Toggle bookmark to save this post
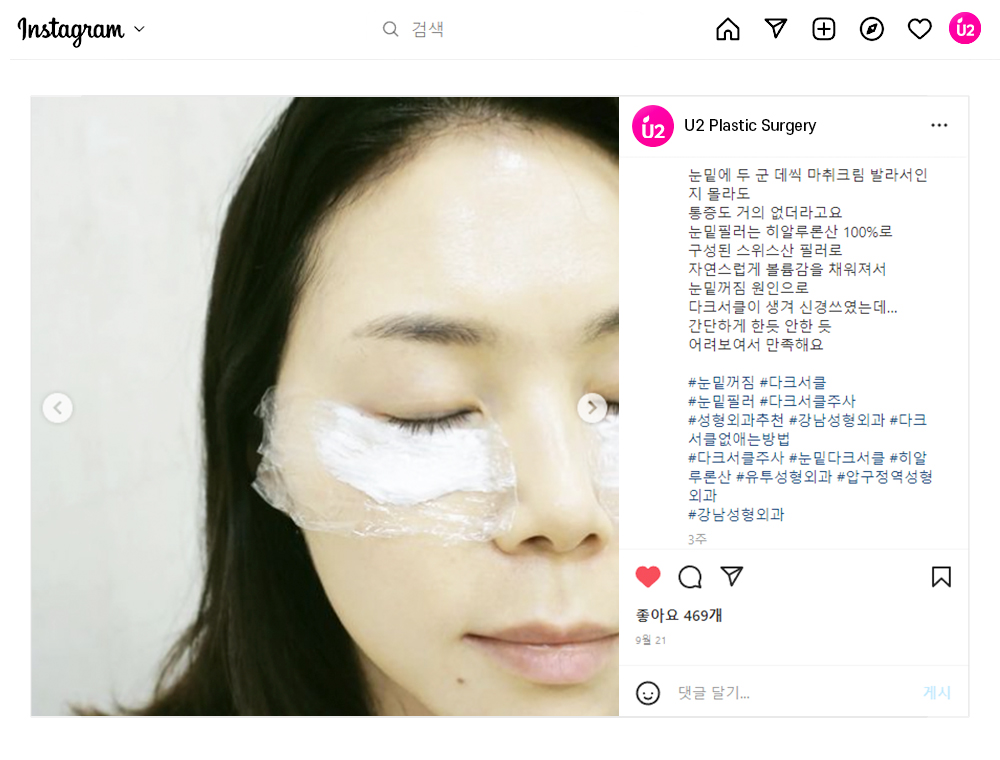 pyautogui.click(x=941, y=576)
